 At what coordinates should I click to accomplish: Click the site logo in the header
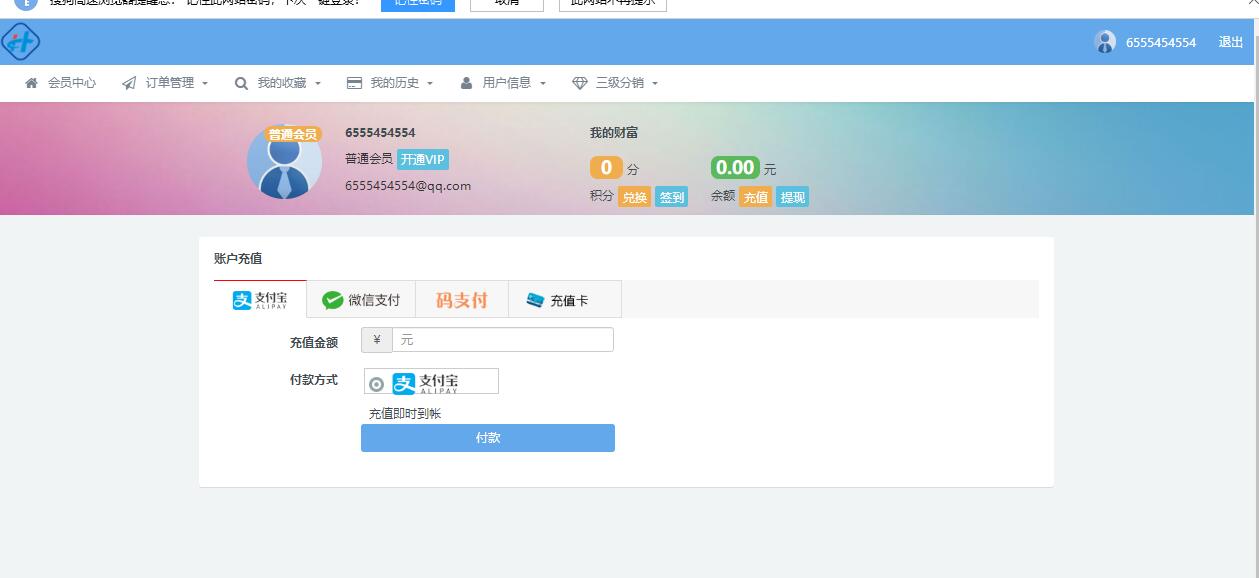point(21,42)
